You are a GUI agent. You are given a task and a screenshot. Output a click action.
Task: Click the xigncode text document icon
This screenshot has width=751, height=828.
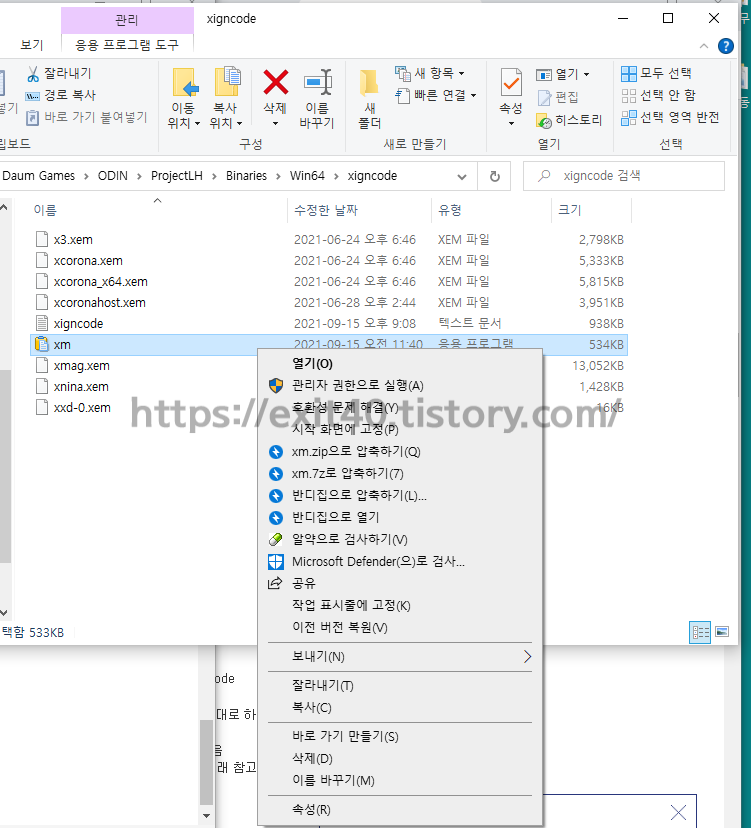(x=42, y=323)
